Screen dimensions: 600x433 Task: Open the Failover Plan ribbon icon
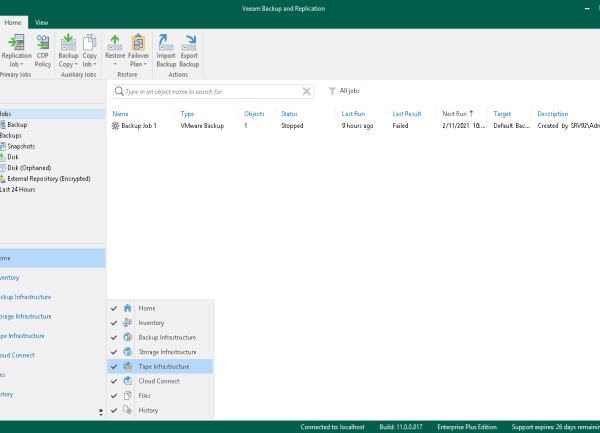click(x=138, y=42)
